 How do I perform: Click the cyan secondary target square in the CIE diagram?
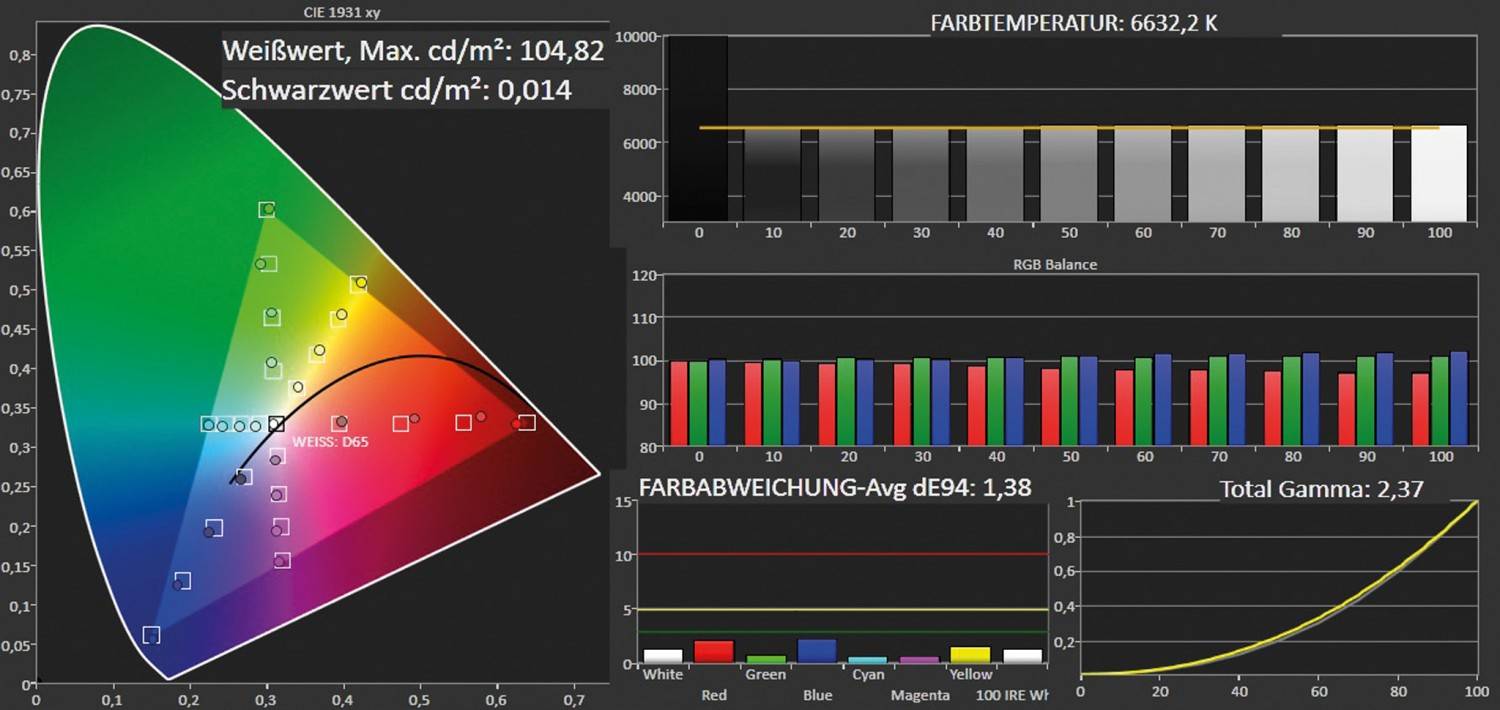207,424
